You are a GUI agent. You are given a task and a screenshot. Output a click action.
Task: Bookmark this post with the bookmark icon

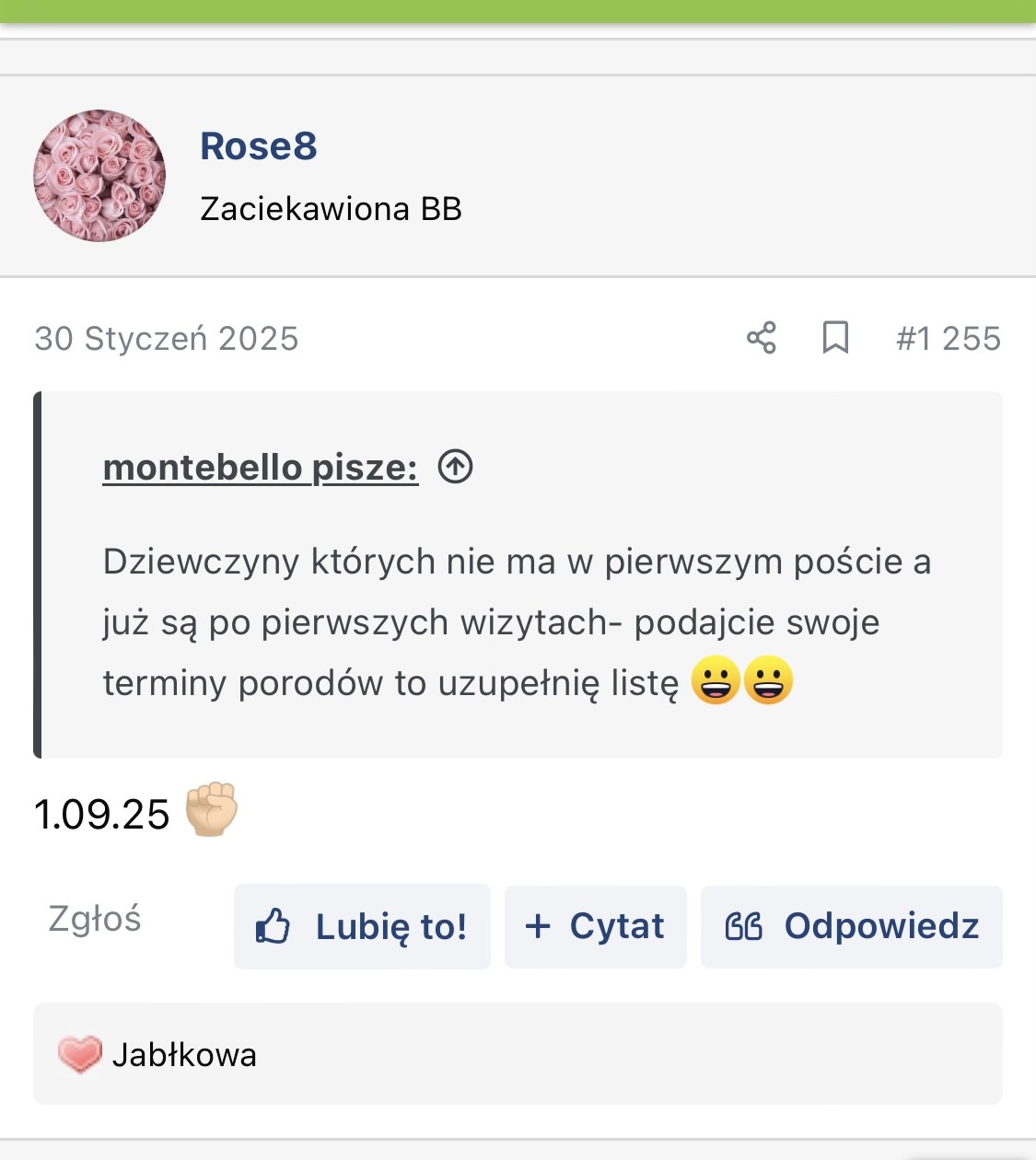click(835, 338)
